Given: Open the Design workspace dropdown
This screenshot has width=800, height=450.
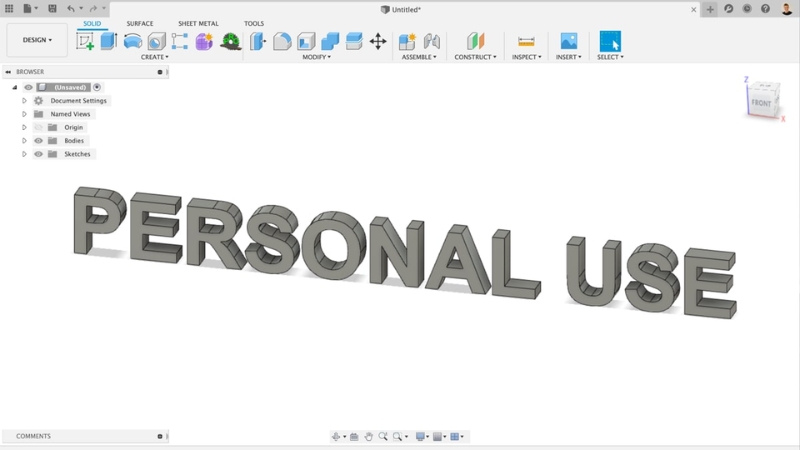Looking at the screenshot, I should pos(38,40).
